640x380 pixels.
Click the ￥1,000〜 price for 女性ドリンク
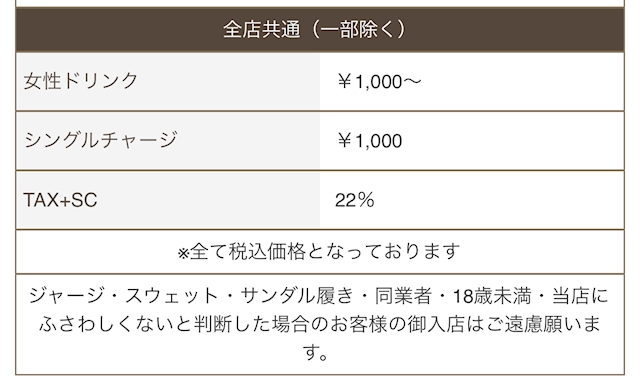click(380, 82)
